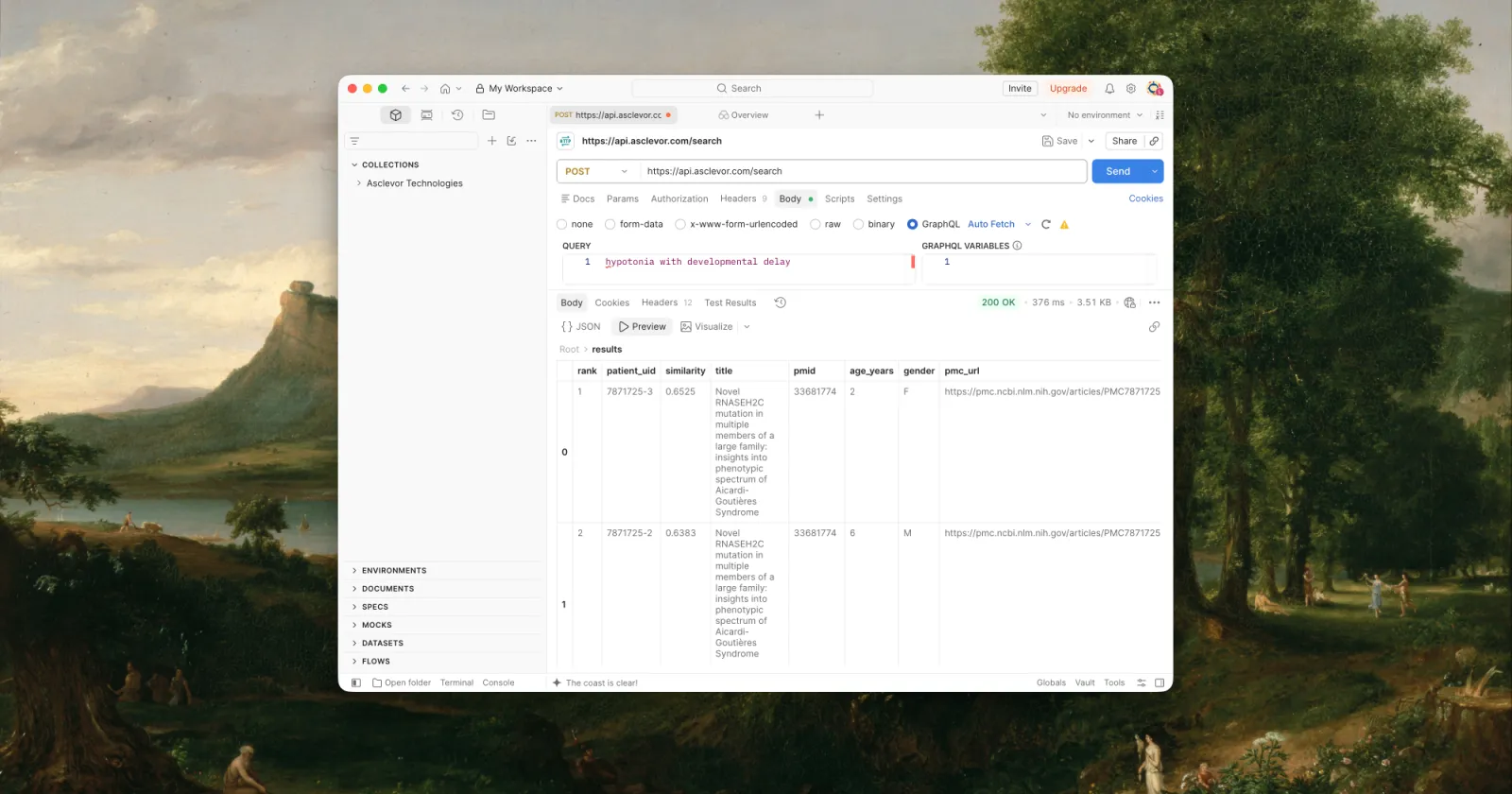Open environment quick look icon
Viewport: 1512px width, 794px height.
pos(1160,115)
